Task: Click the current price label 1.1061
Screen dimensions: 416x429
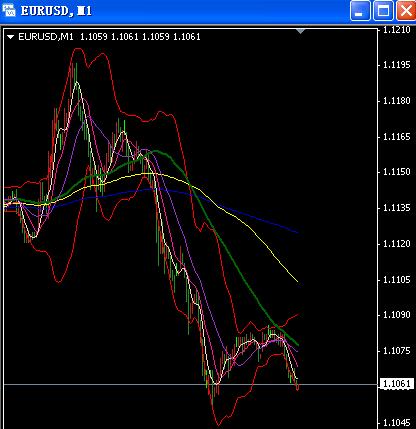Action: [x=396, y=384]
